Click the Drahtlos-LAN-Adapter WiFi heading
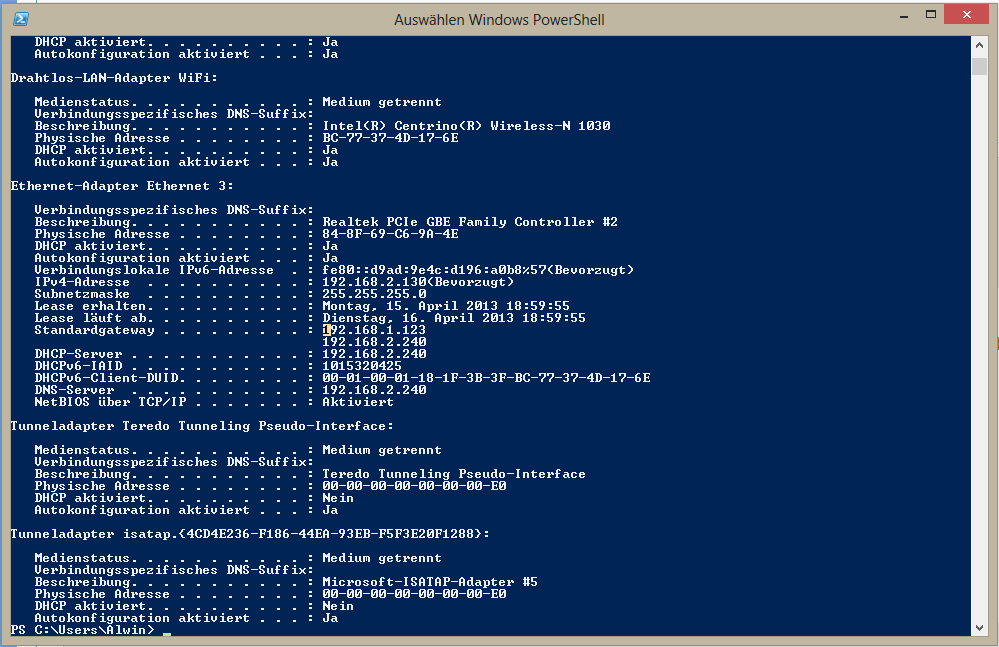The image size is (999, 647). tap(114, 78)
